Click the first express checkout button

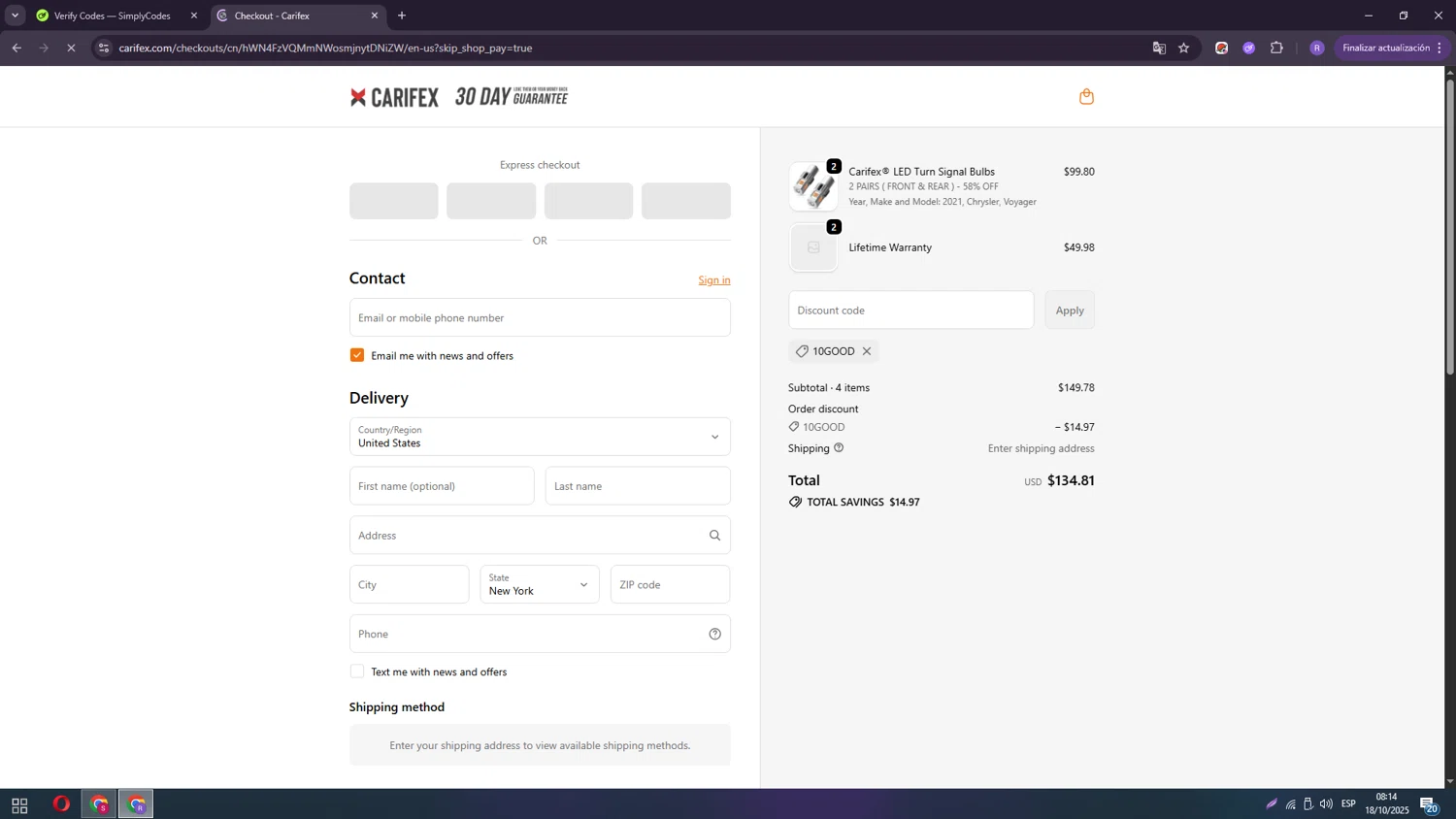click(x=394, y=201)
